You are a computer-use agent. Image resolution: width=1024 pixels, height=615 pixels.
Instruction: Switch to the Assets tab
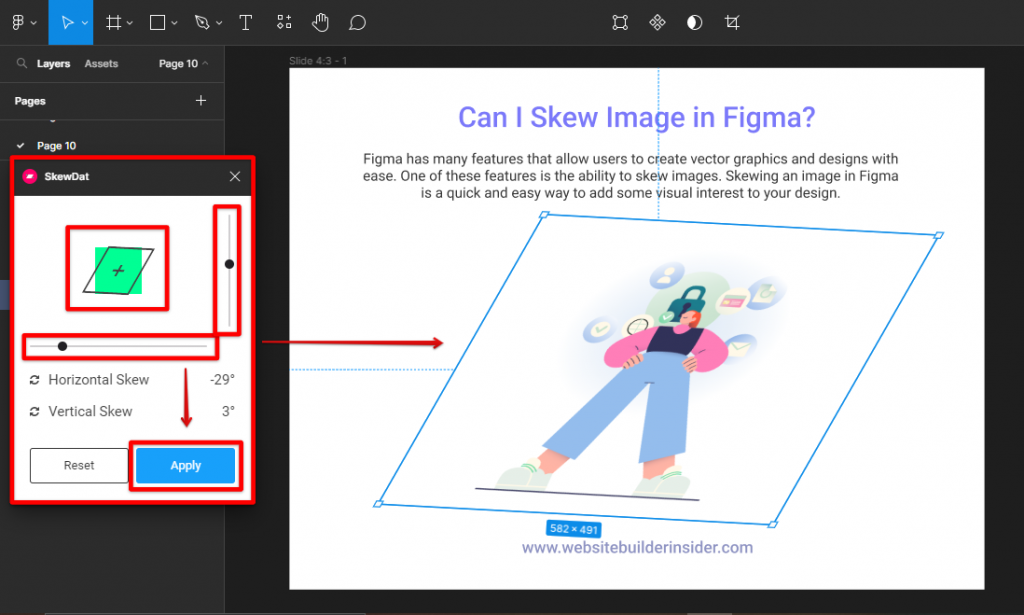[x=101, y=63]
